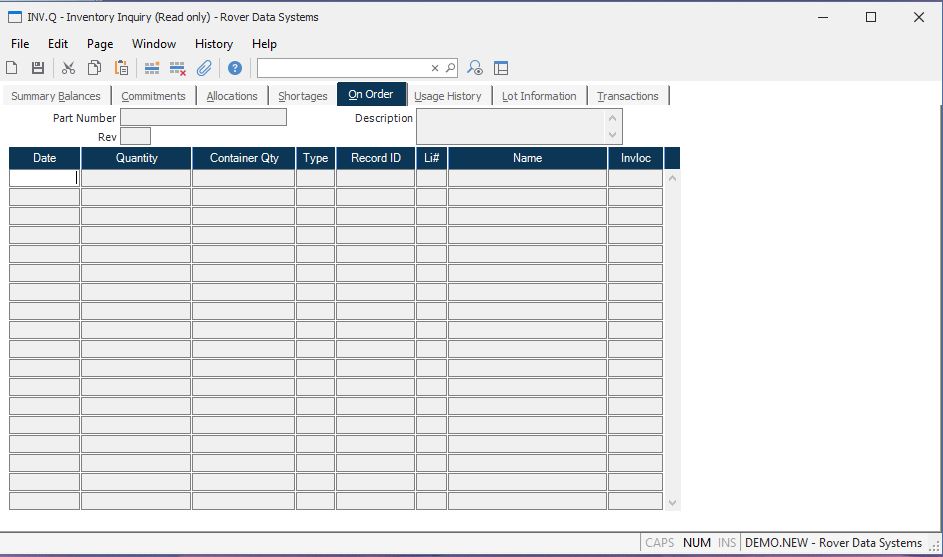Screen dimensions: 943x557
Task: Click the Copy icon in toolbar
Action: [94, 68]
